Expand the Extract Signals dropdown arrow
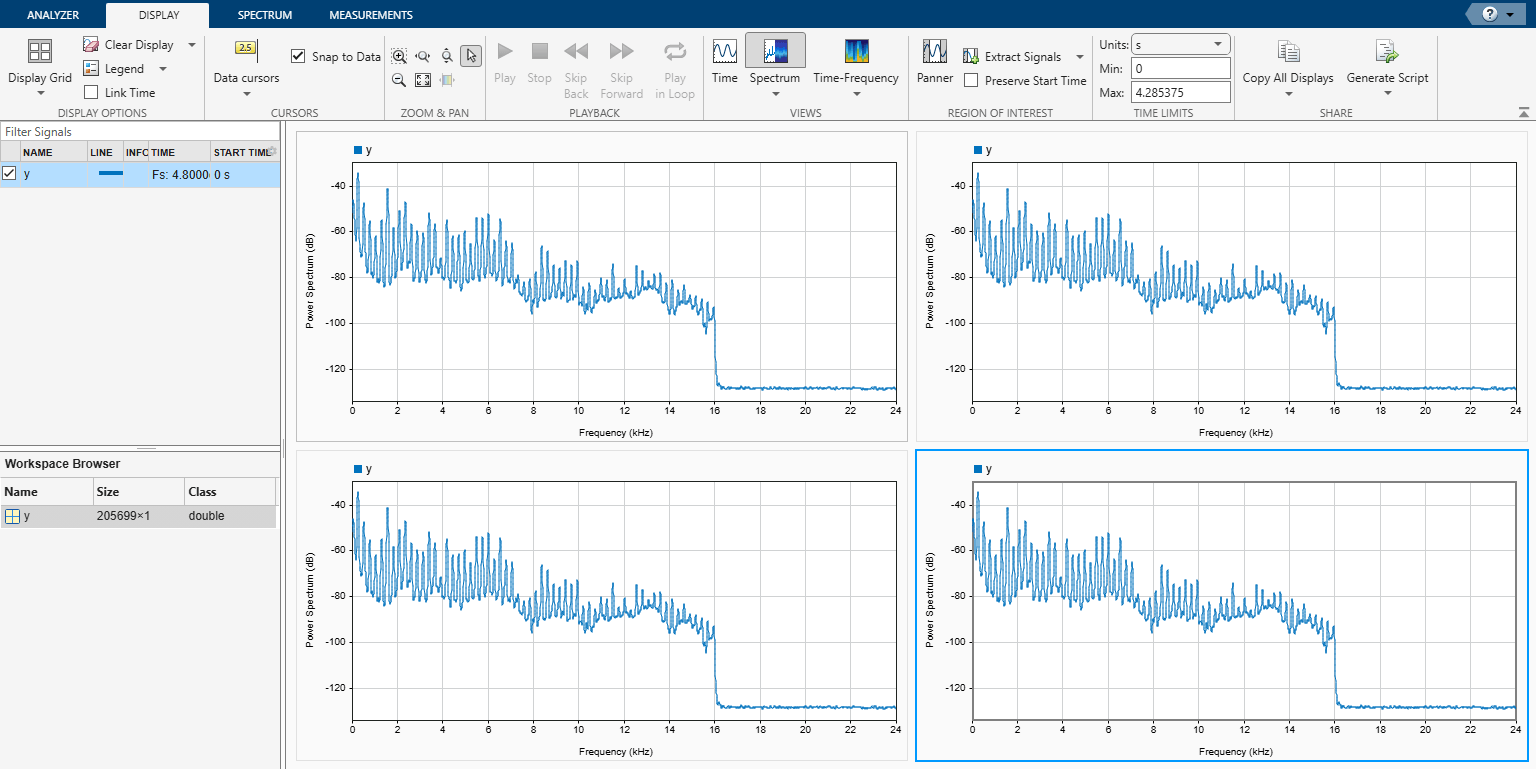The height and width of the screenshot is (769, 1536). 1080,57
